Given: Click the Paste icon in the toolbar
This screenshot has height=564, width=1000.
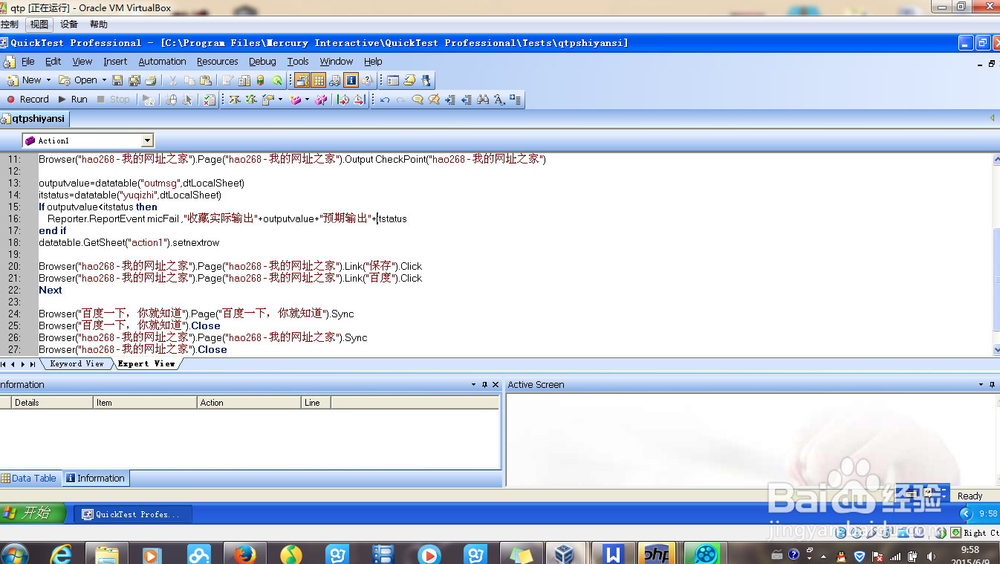Looking at the screenshot, I should tap(205, 80).
